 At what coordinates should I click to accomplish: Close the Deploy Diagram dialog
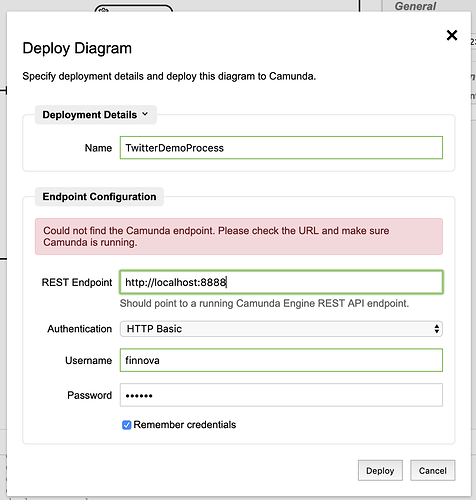[x=452, y=35]
